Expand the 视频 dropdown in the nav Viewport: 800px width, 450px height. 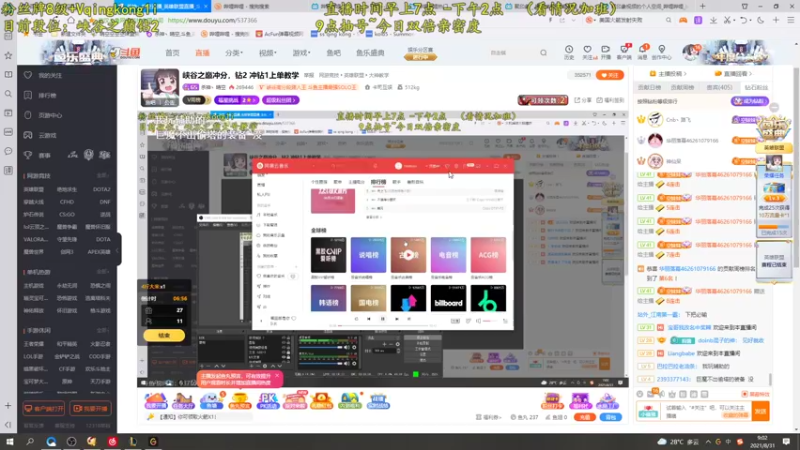(x=267, y=53)
